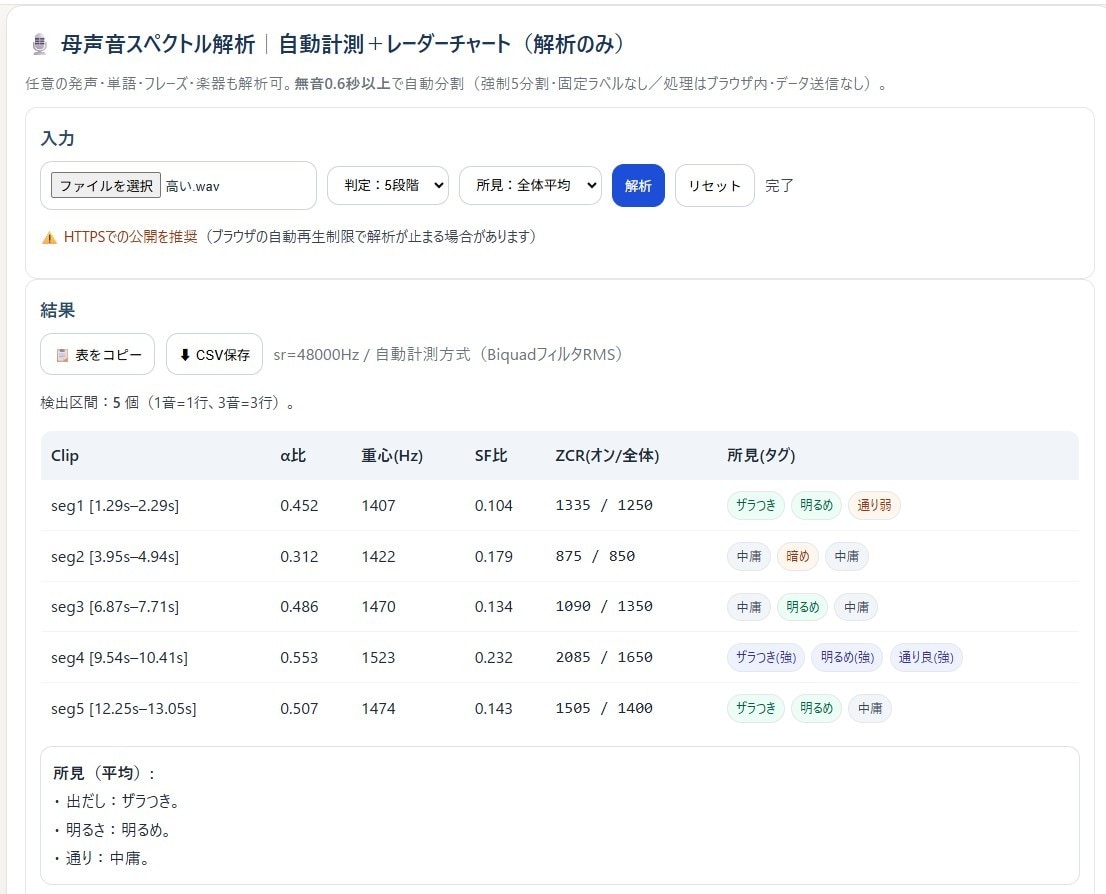
Task: Click the centroid value 1407
Action: pos(378,506)
